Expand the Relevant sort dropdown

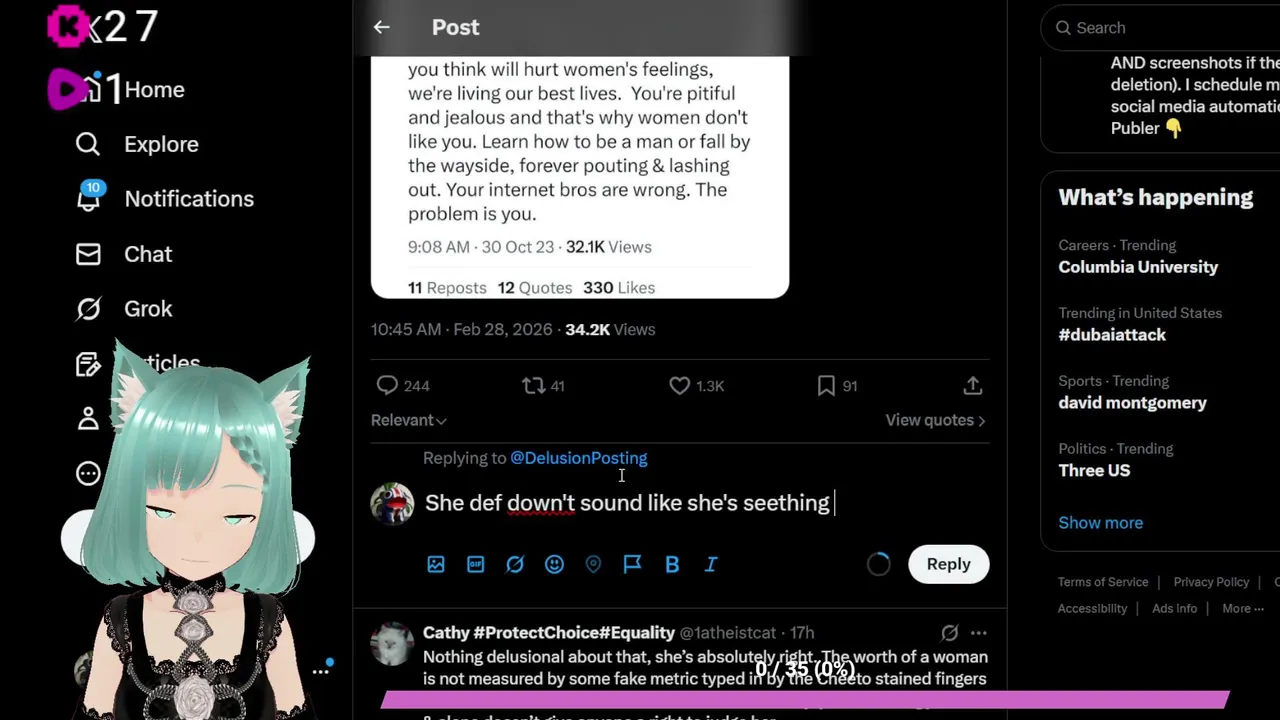[x=408, y=421]
